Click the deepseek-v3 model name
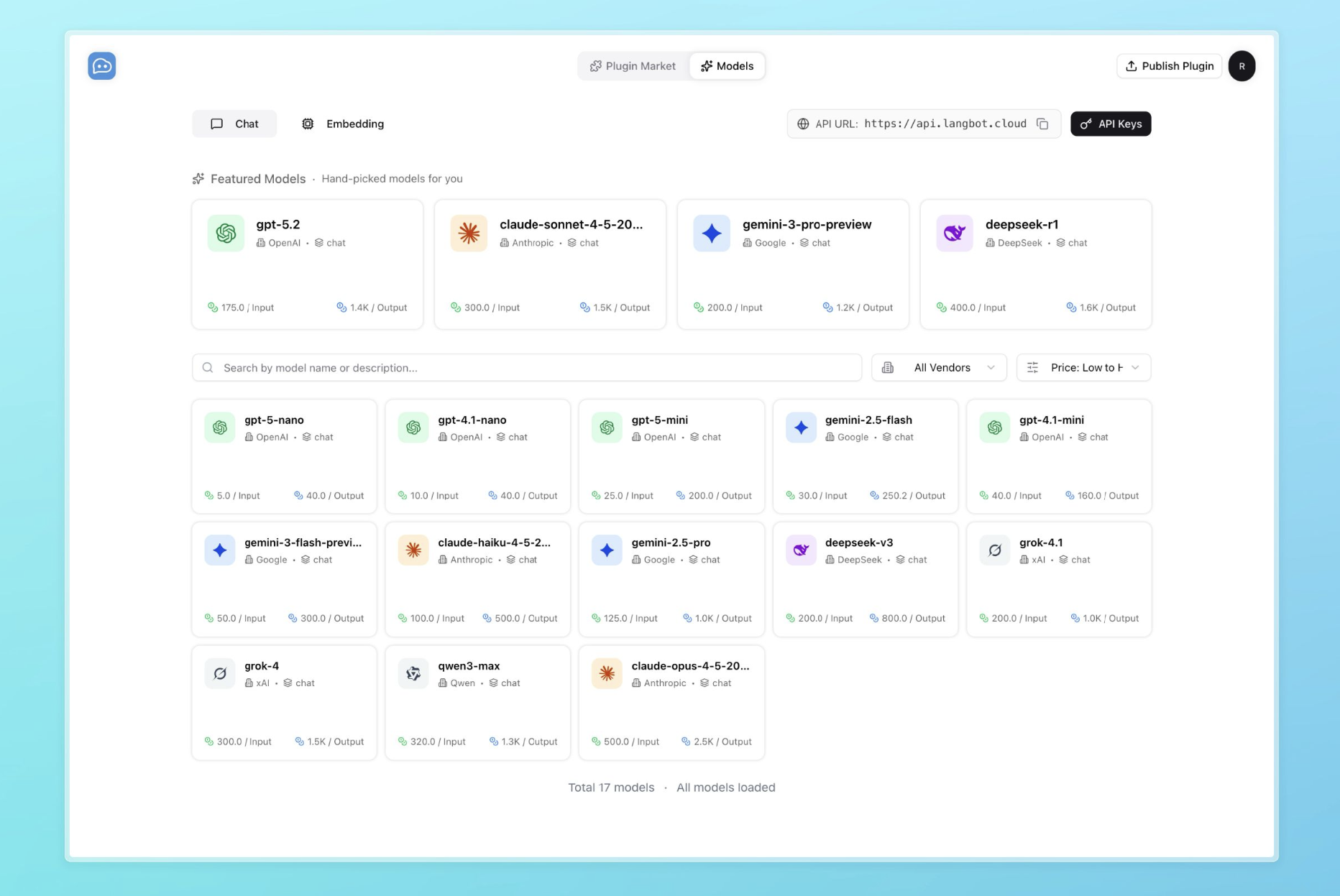This screenshot has height=896, width=1340. [859, 542]
